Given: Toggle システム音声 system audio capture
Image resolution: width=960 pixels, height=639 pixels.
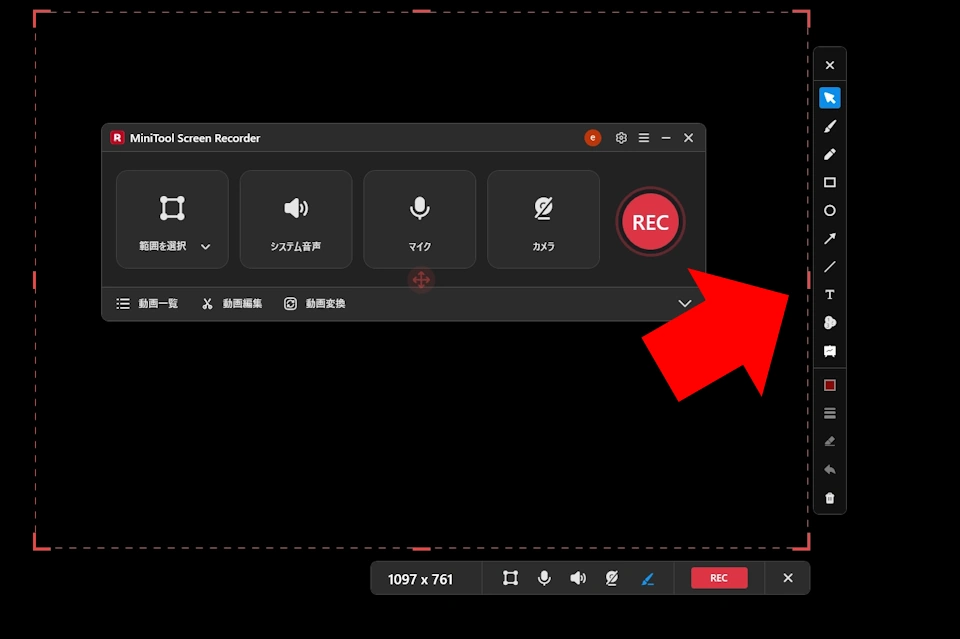Looking at the screenshot, I should pos(296,219).
